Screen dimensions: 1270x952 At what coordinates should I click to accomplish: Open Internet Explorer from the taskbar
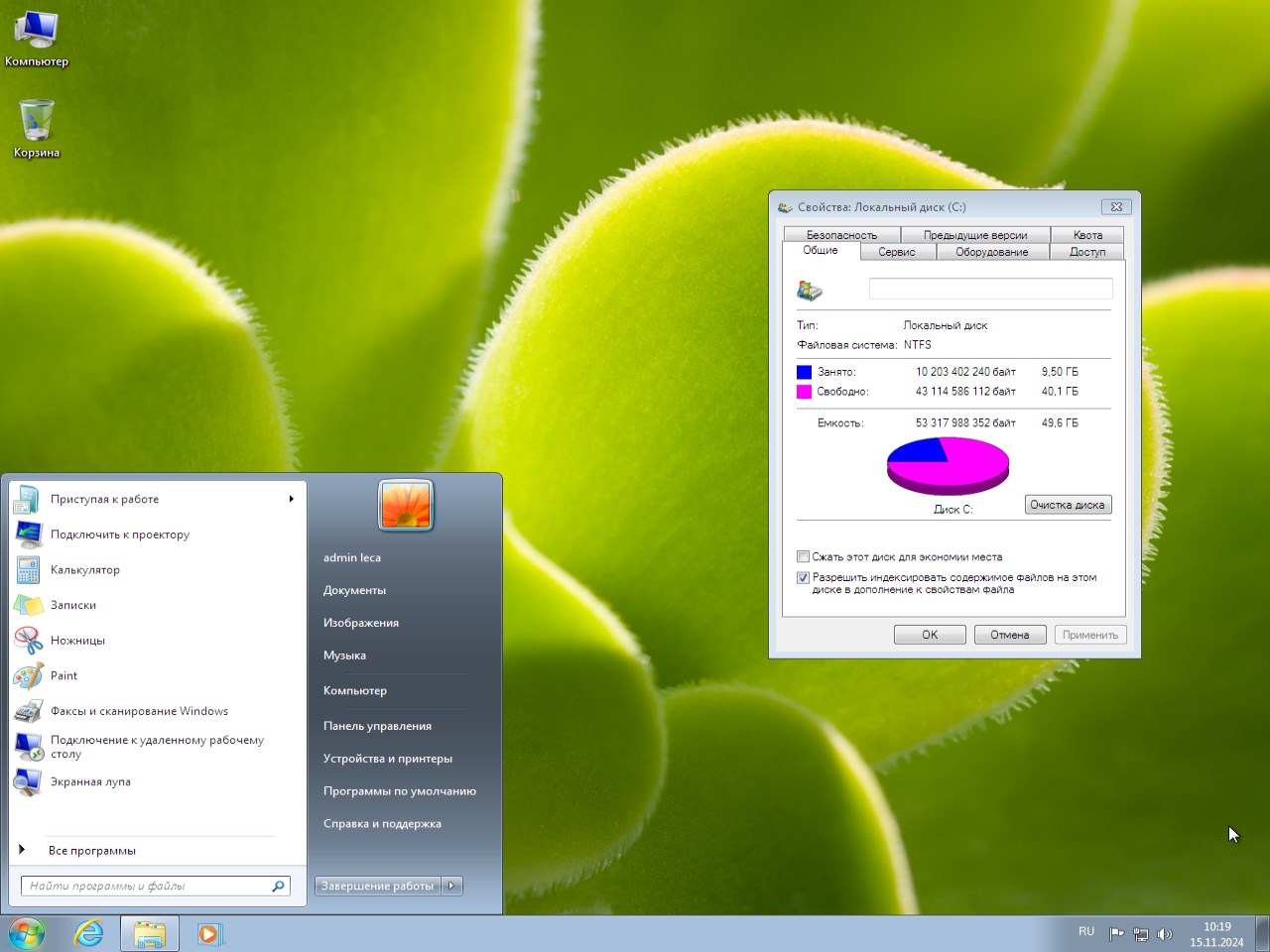tap(89, 933)
